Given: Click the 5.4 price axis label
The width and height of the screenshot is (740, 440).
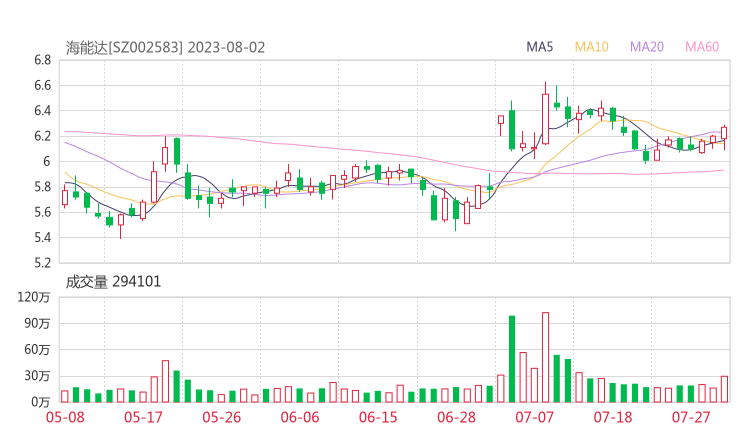Looking at the screenshot, I should 42,238.
